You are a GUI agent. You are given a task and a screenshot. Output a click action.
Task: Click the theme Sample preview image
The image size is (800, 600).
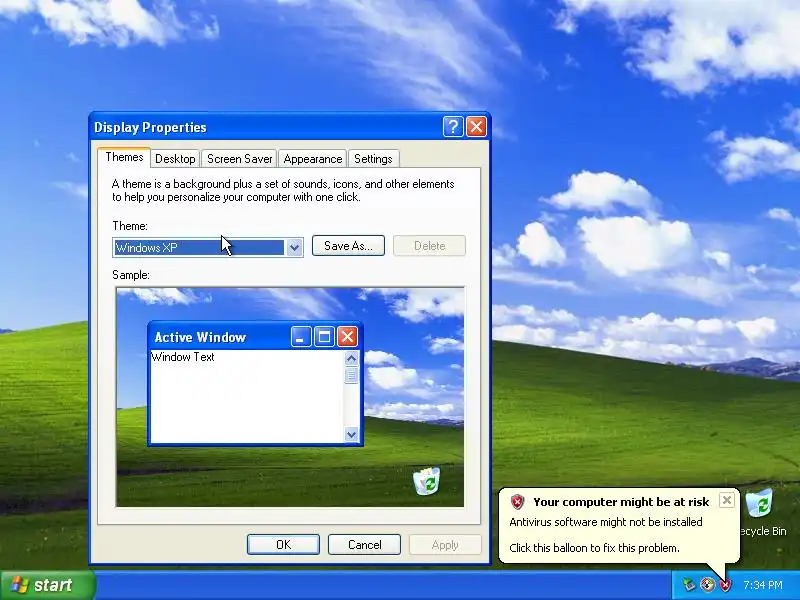pyautogui.click(x=290, y=397)
